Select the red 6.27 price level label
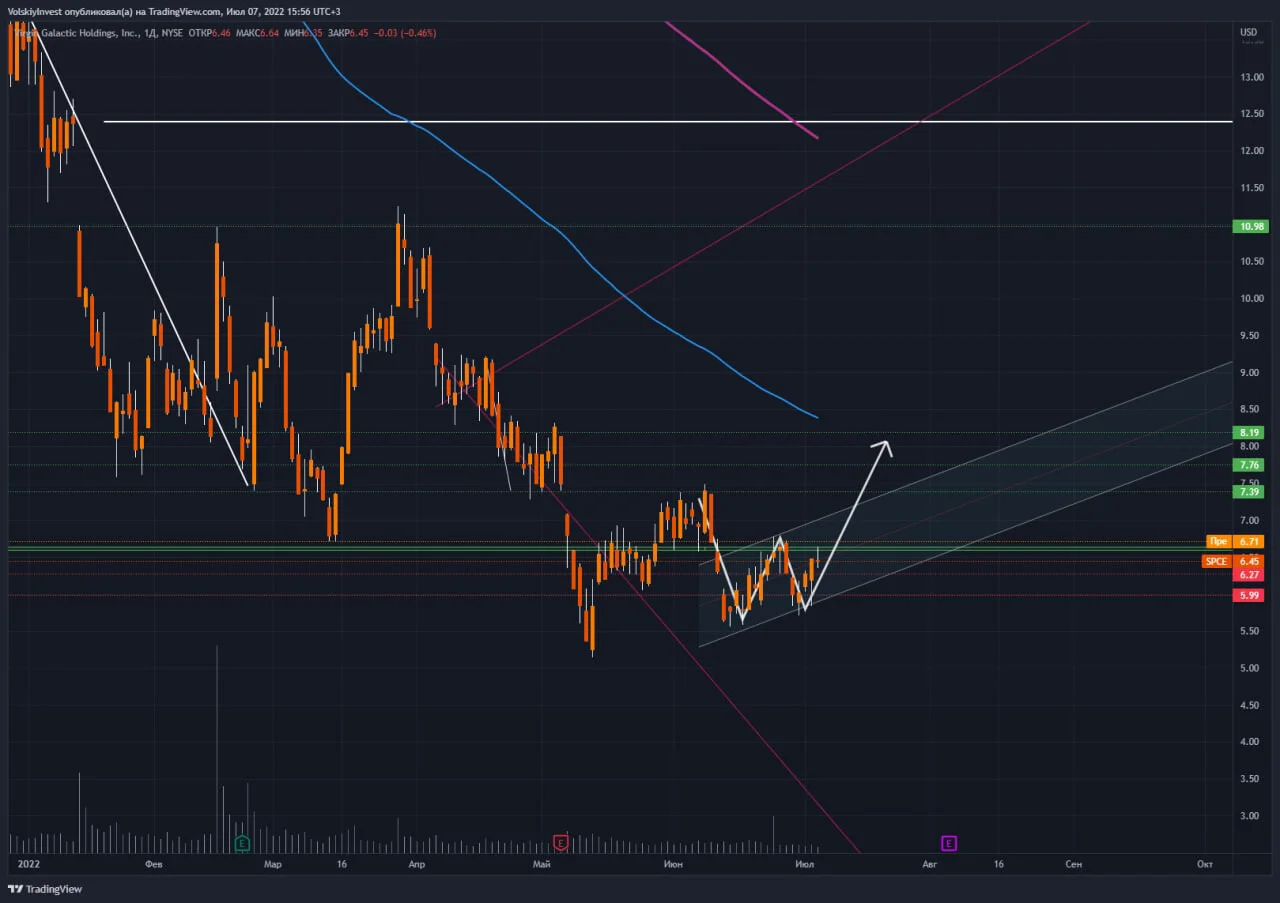 [1250, 575]
